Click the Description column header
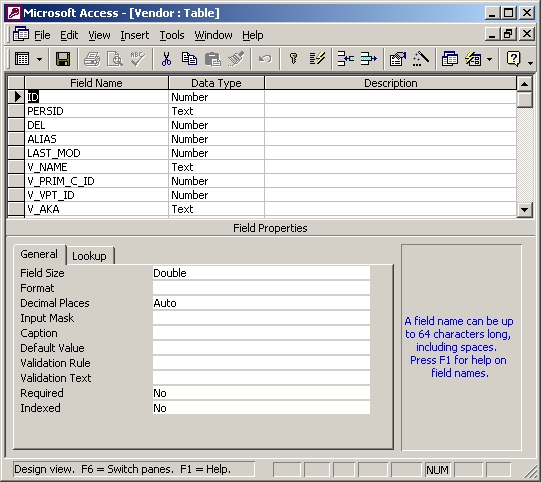 pyautogui.click(x=391, y=83)
